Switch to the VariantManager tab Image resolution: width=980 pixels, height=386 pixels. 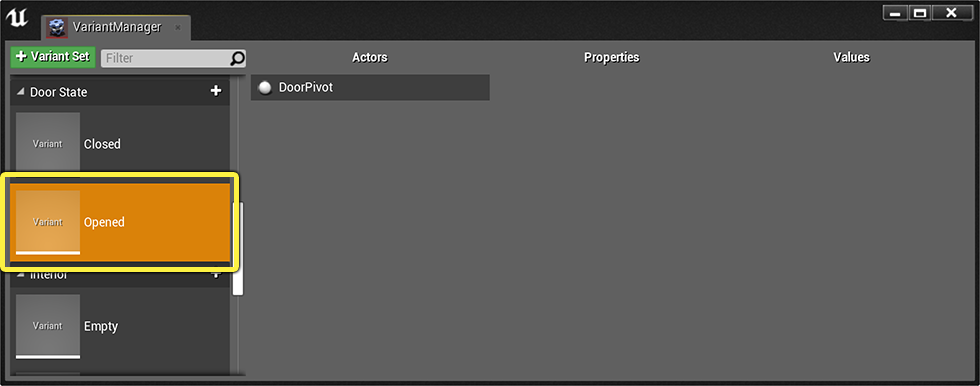point(116,27)
